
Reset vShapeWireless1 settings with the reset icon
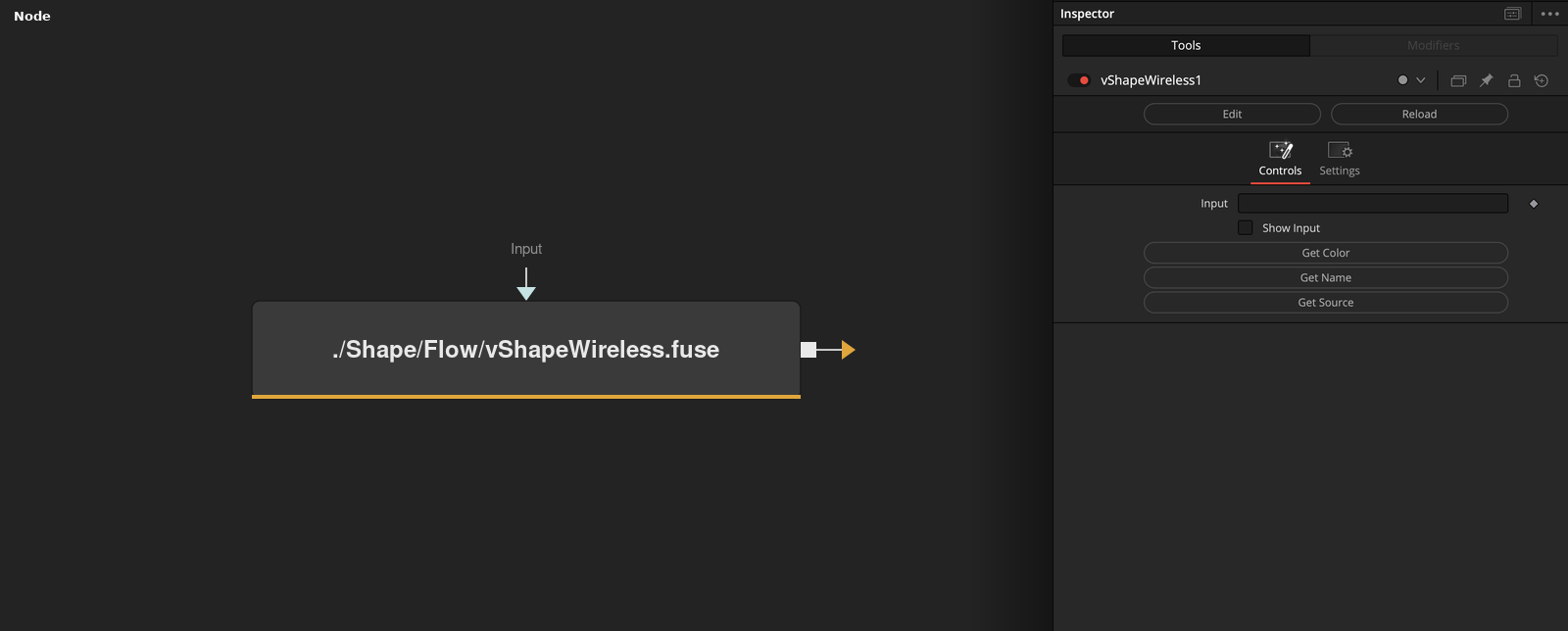1542,80
